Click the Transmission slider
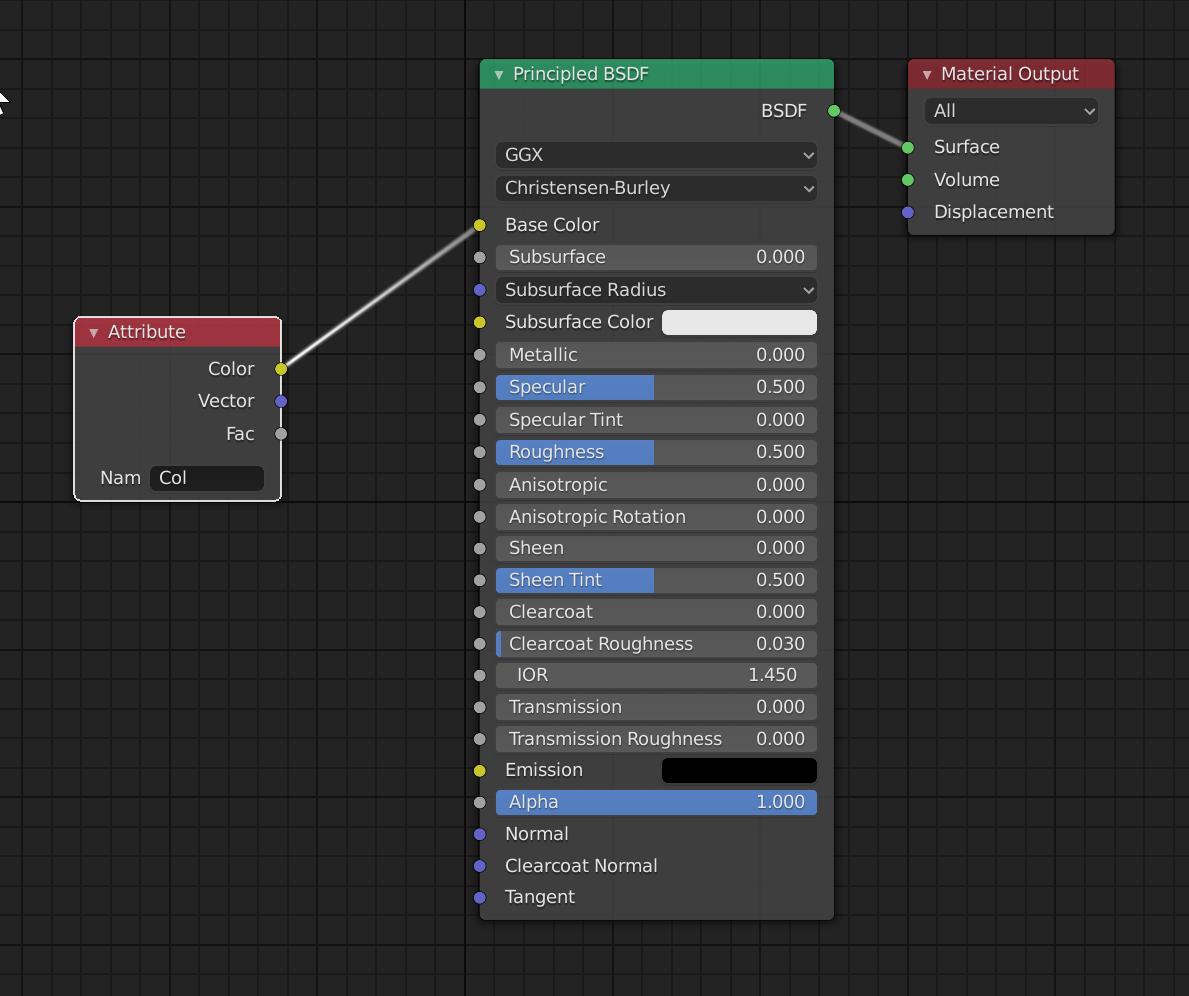Viewport: 1189px width, 996px height. tap(656, 707)
